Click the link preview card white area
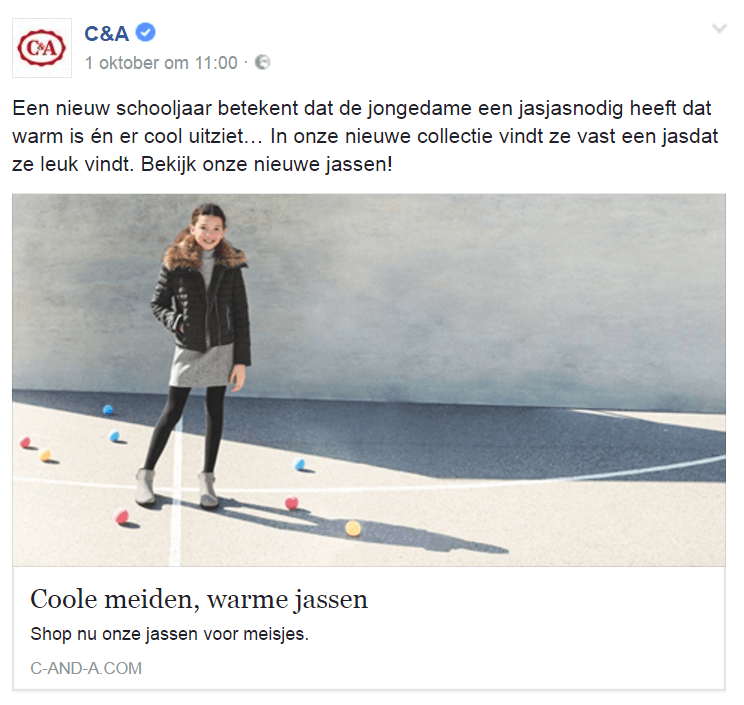The image size is (744, 705). (x=369, y=628)
